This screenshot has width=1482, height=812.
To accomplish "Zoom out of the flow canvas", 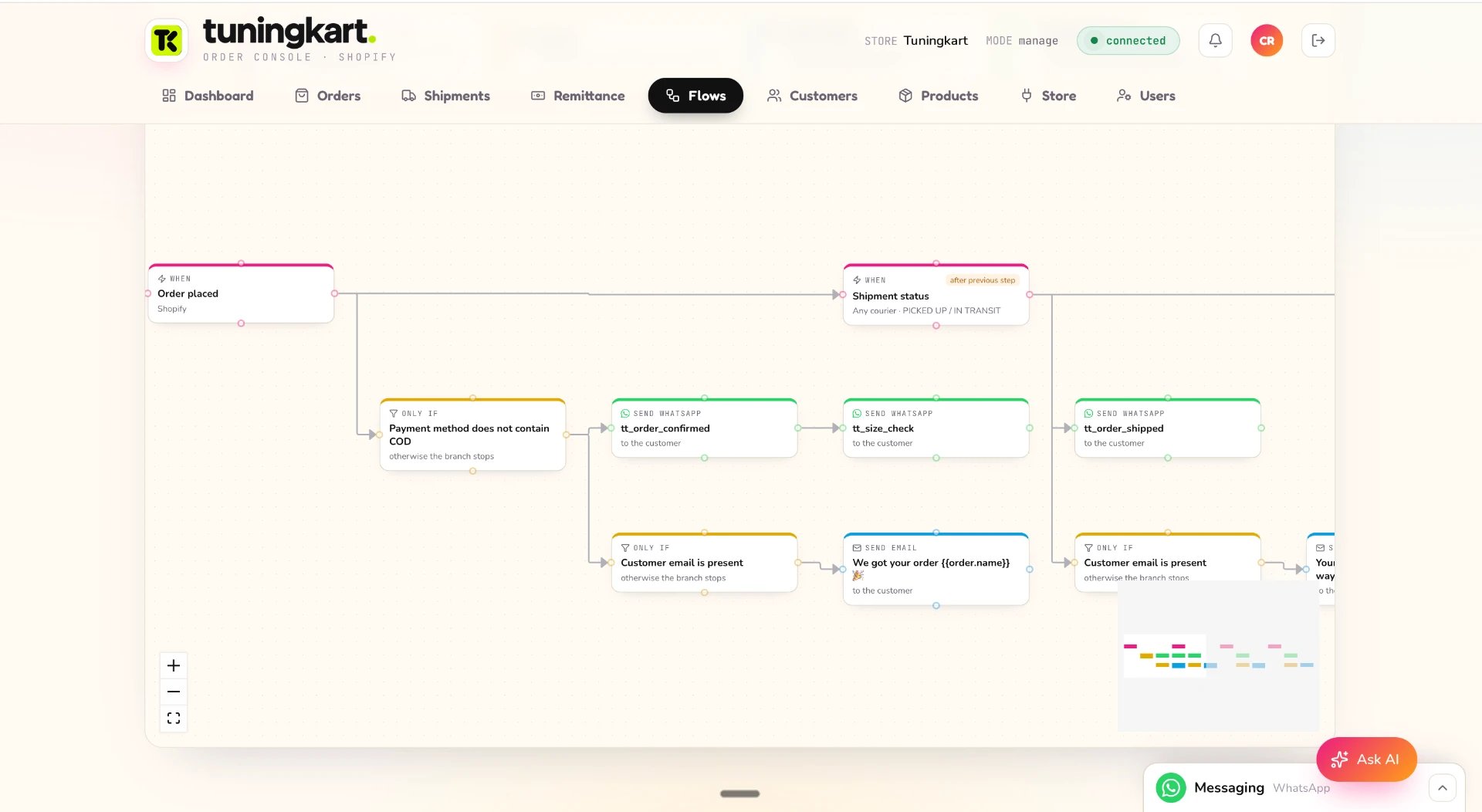I will point(174,692).
